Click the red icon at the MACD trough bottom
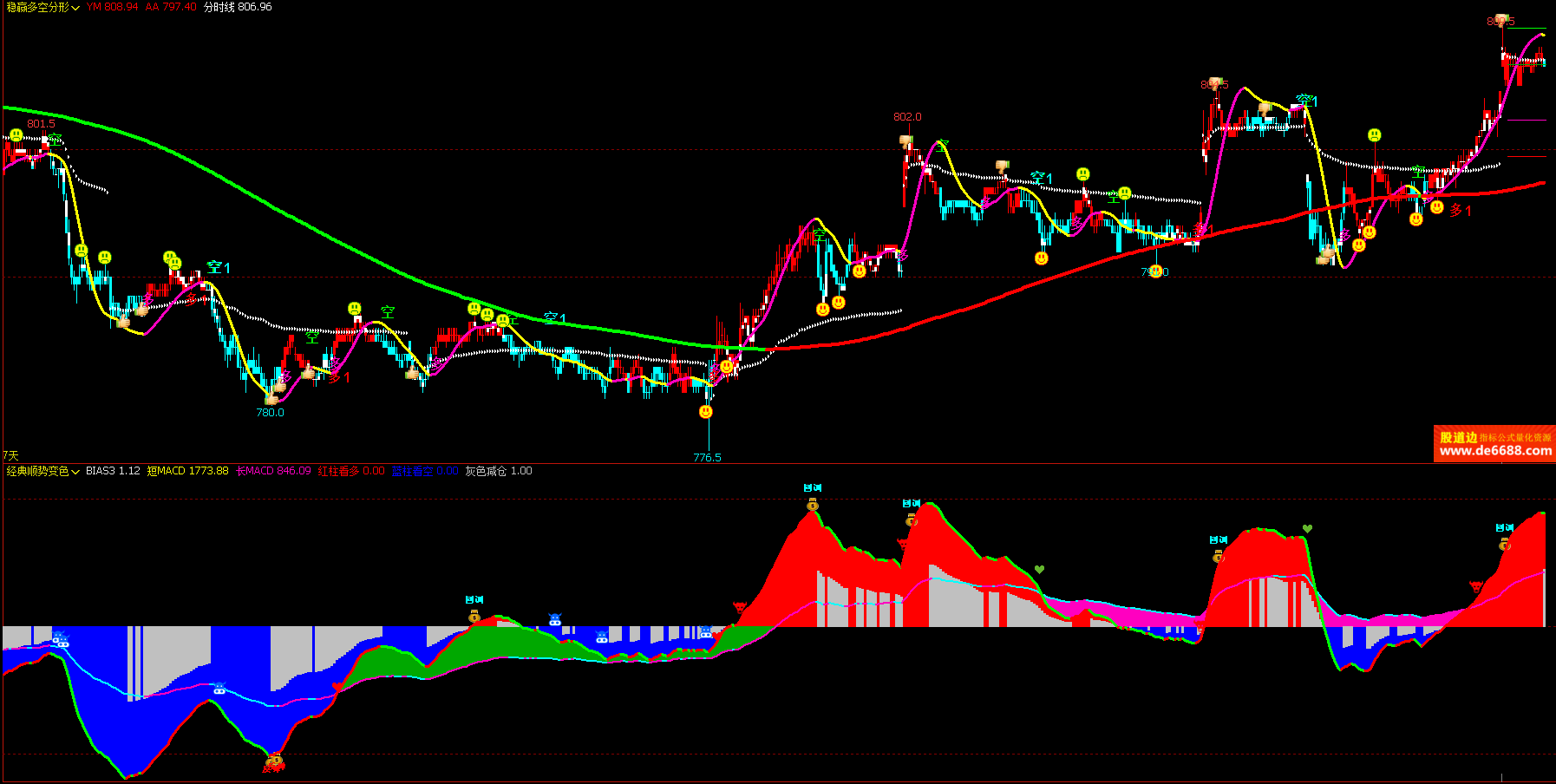 pyautogui.click(x=274, y=763)
